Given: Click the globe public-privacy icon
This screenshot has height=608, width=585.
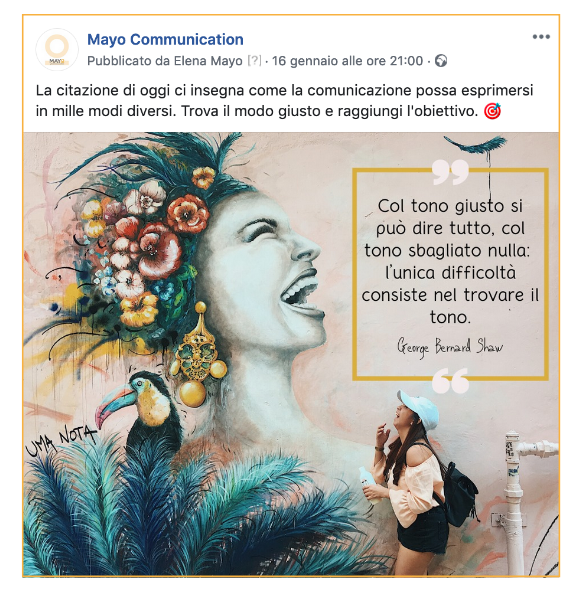Looking at the screenshot, I should (x=441, y=61).
